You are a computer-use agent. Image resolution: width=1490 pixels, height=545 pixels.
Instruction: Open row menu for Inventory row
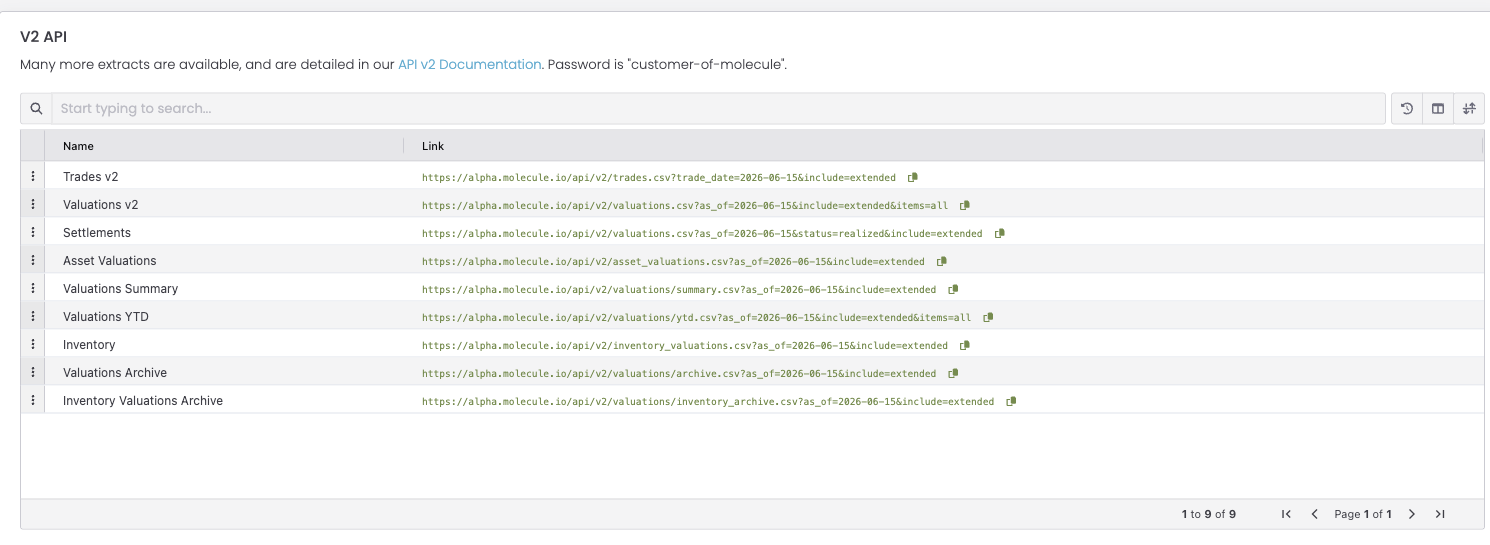click(x=33, y=344)
